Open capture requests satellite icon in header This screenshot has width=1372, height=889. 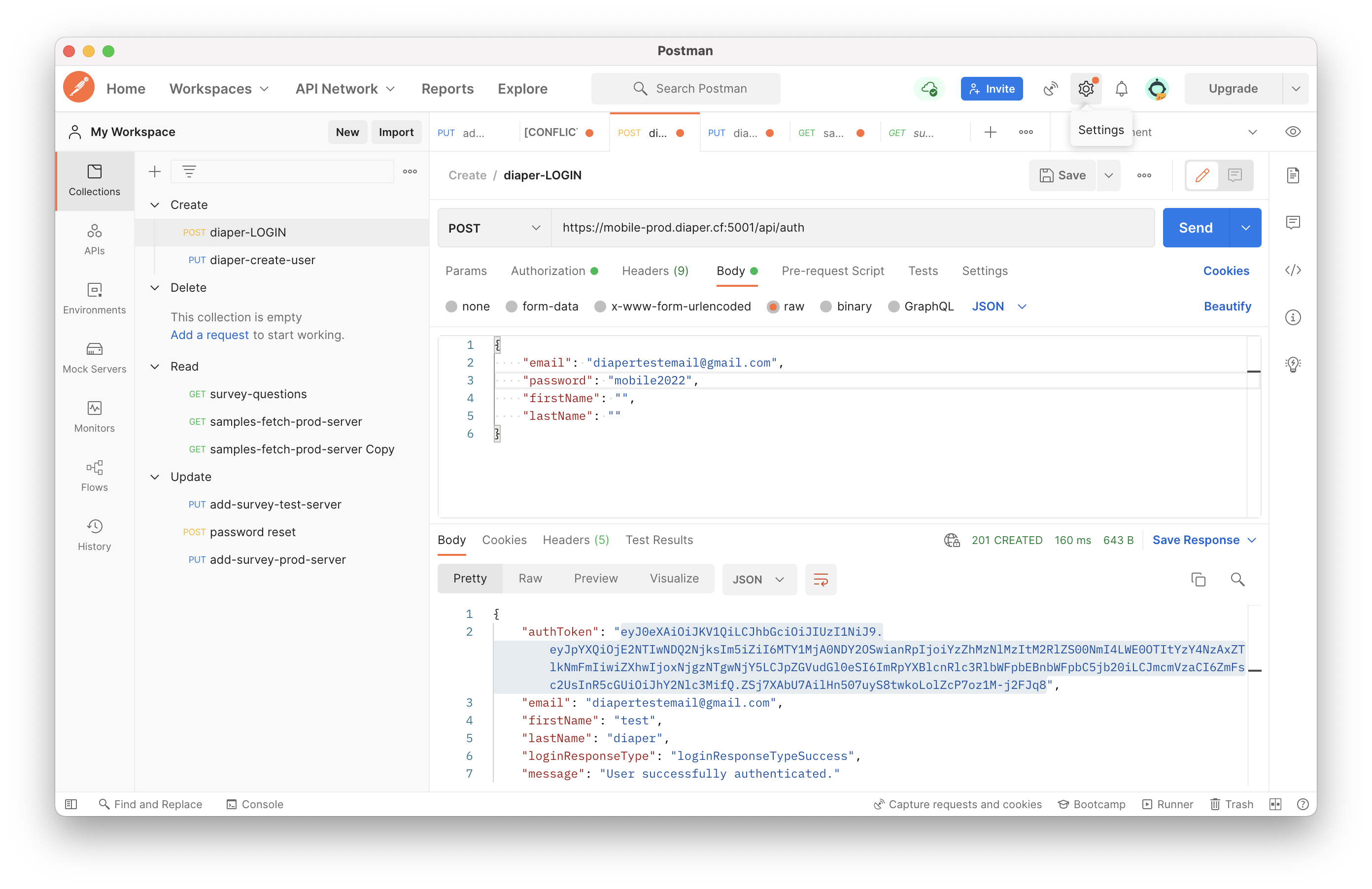1050,88
